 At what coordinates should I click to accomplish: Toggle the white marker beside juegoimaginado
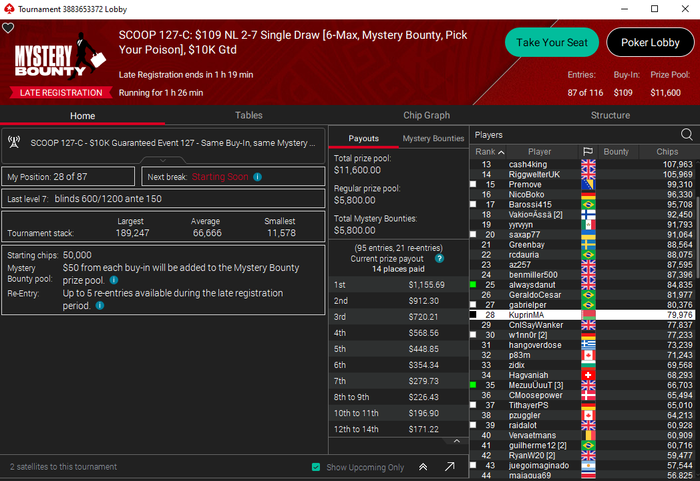click(x=473, y=465)
